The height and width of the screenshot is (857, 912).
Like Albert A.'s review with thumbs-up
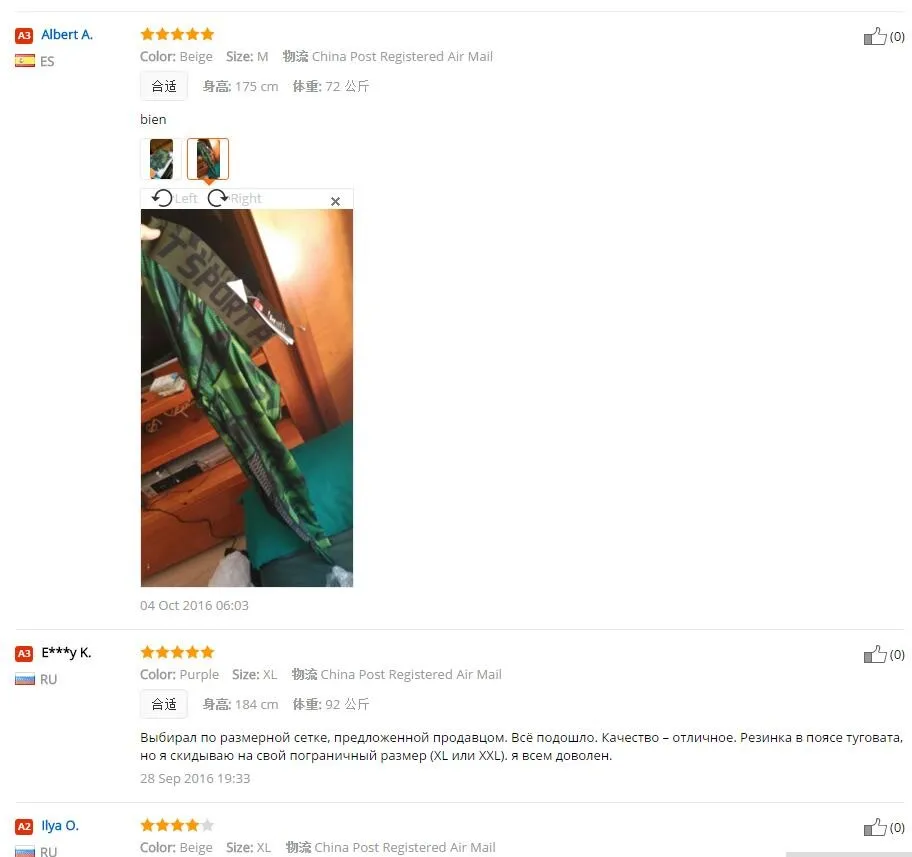[874, 36]
